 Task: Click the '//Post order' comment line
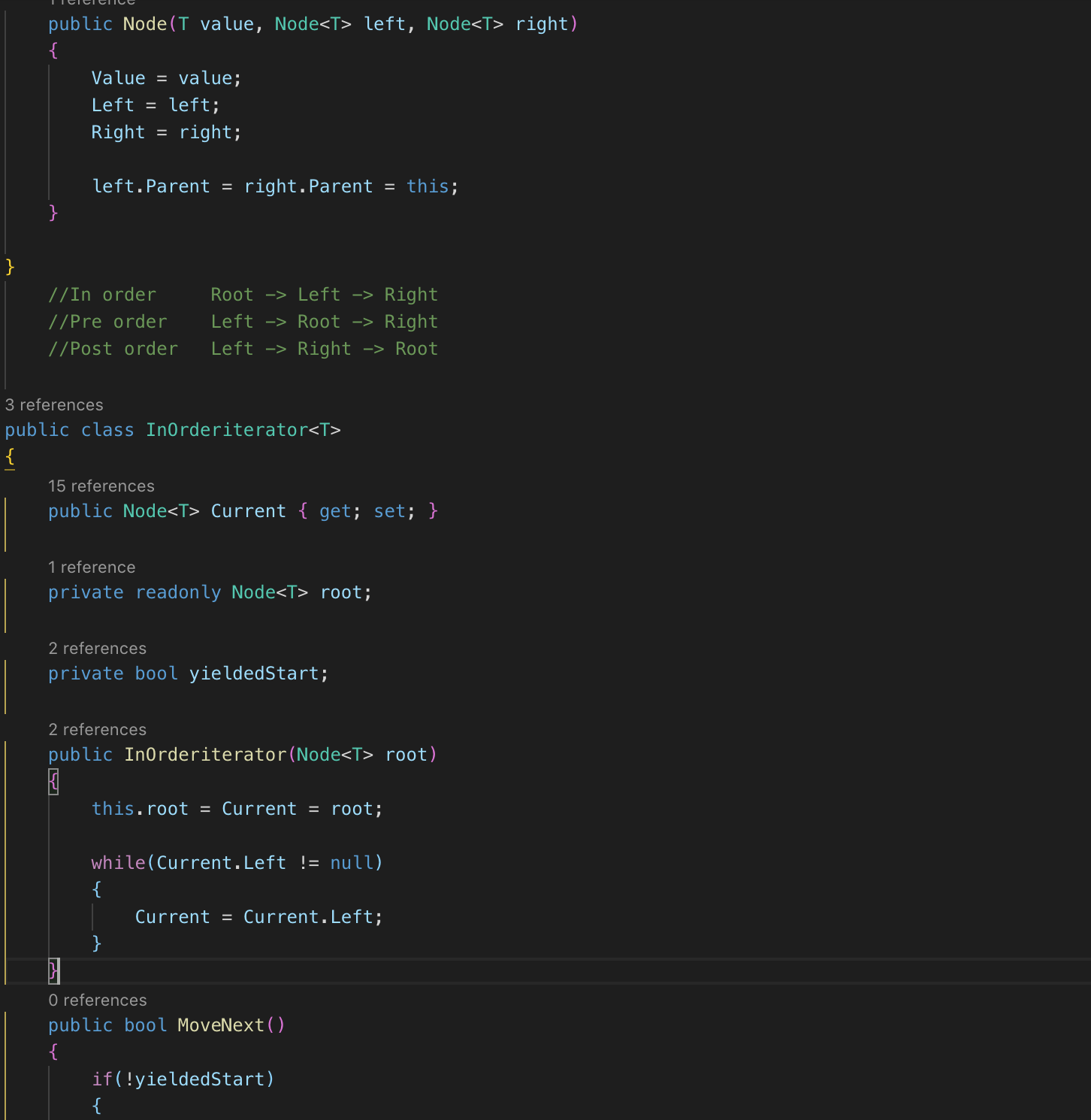click(x=243, y=349)
